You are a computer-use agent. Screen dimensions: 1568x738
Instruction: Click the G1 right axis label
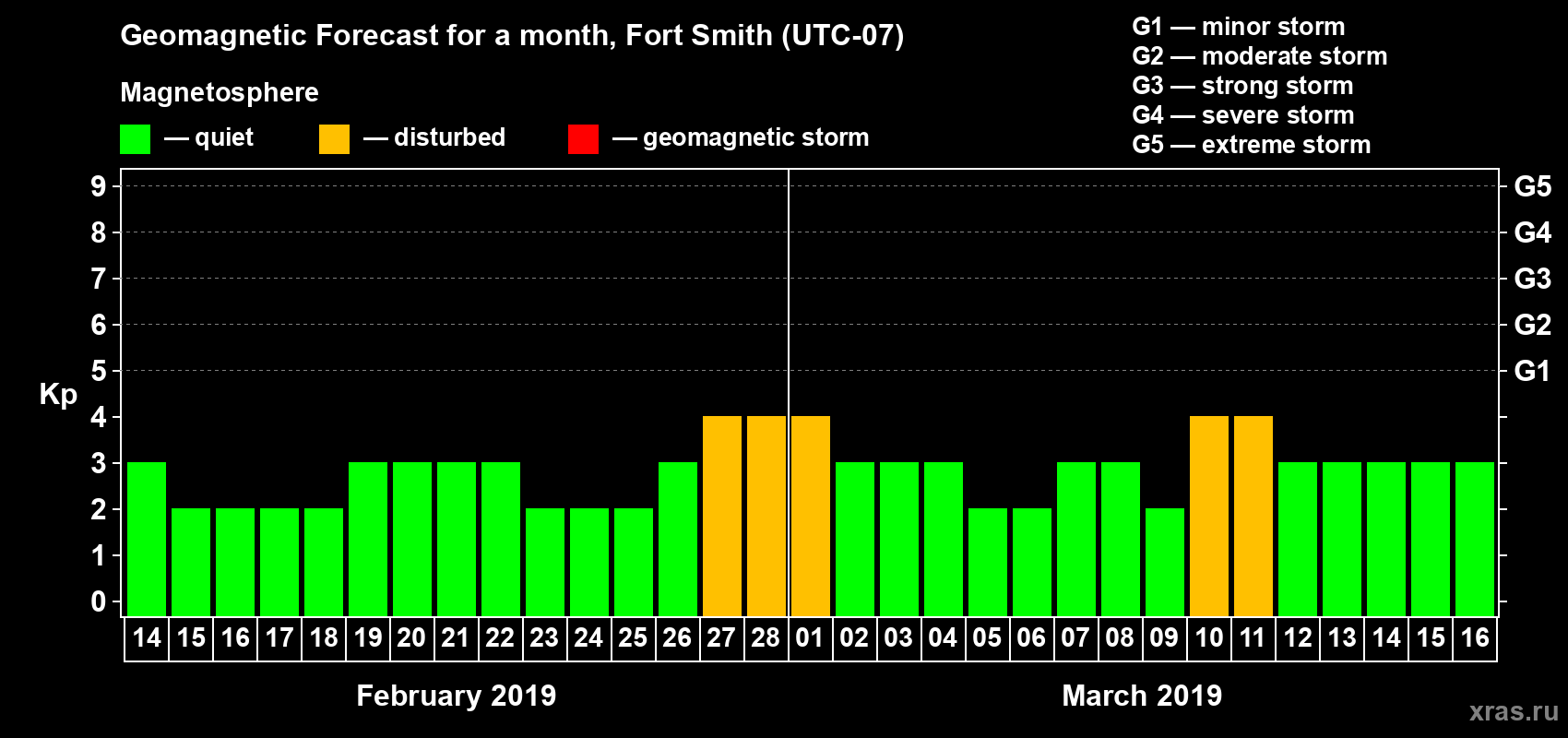pos(1533,371)
